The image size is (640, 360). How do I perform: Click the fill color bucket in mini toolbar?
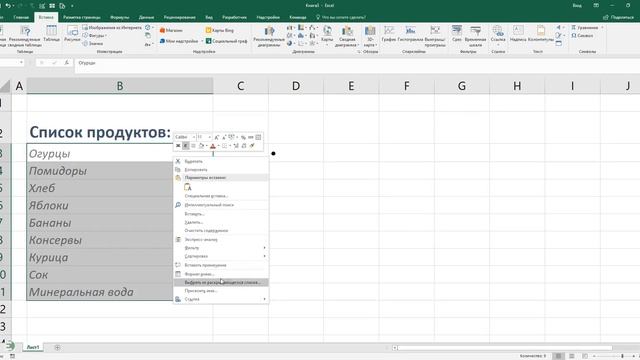point(201,146)
